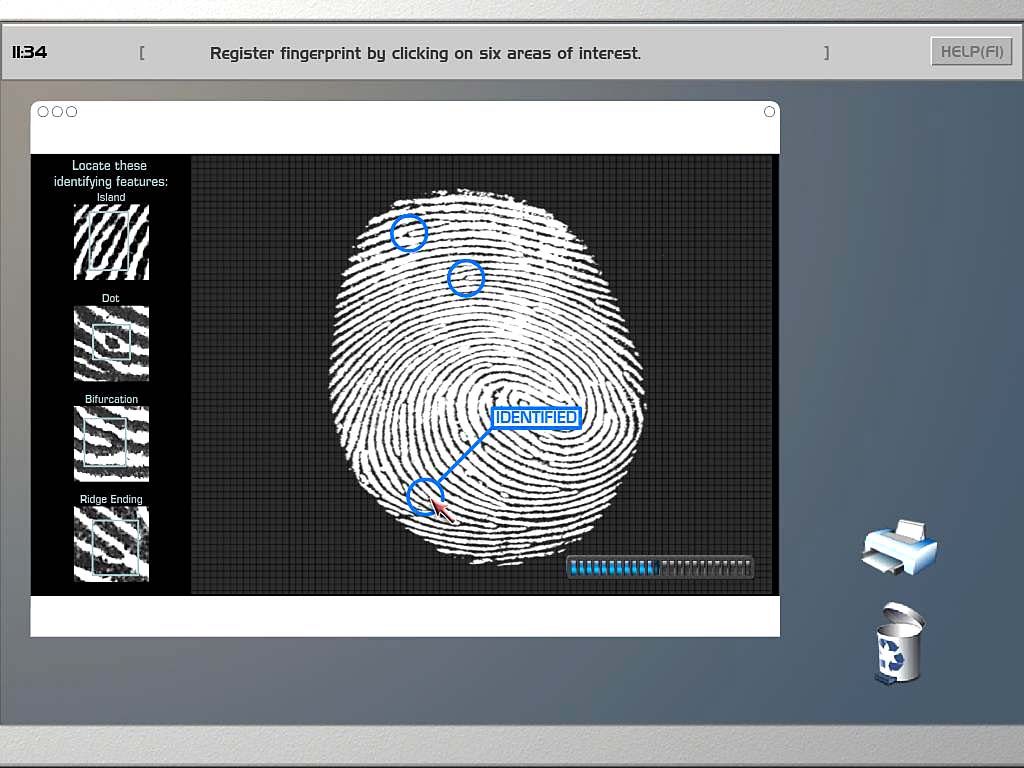Click the 'Register fingerprint' instruction text
The height and width of the screenshot is (768, 1024).
pyautogui.click(x=425, y=53)
